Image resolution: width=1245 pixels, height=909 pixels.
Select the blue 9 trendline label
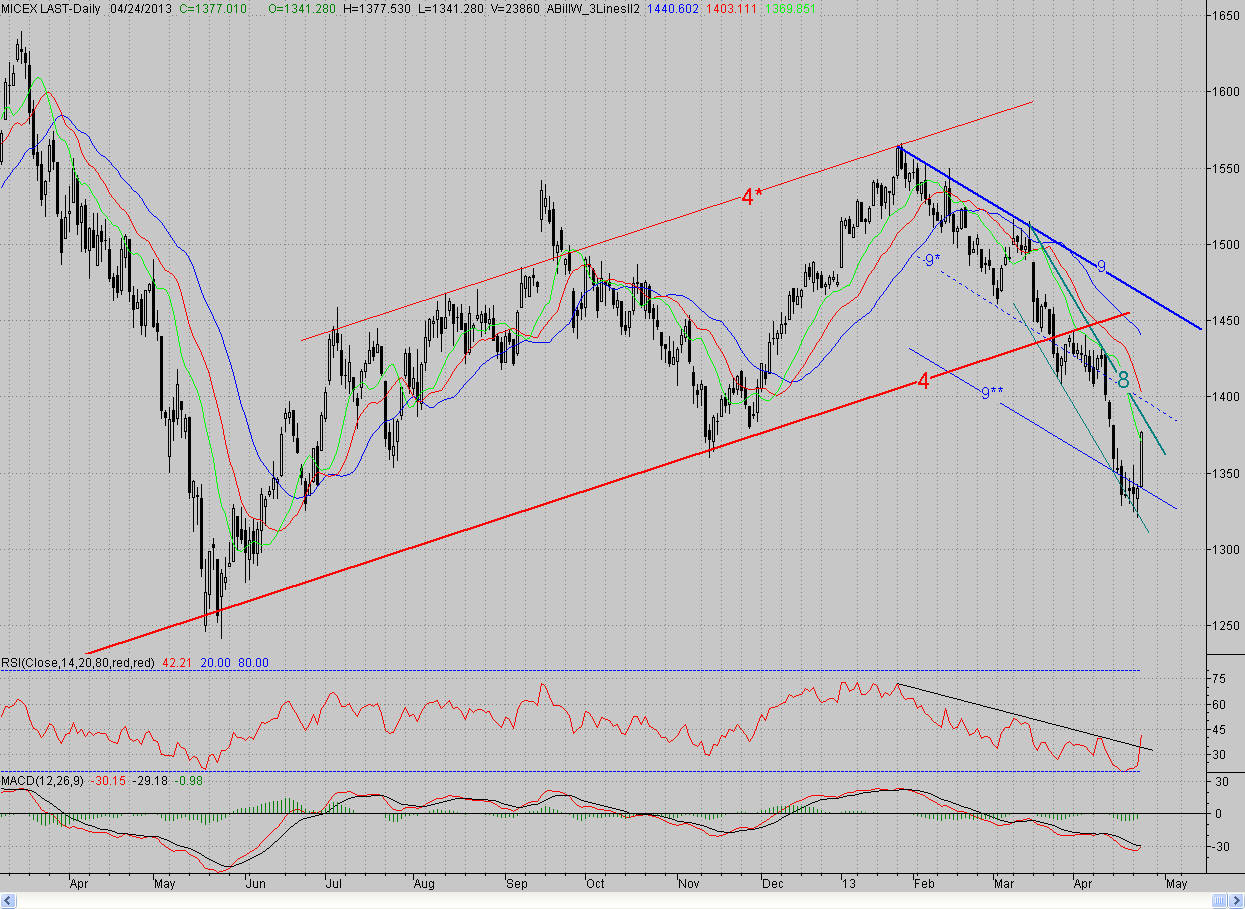point(1101,266)
